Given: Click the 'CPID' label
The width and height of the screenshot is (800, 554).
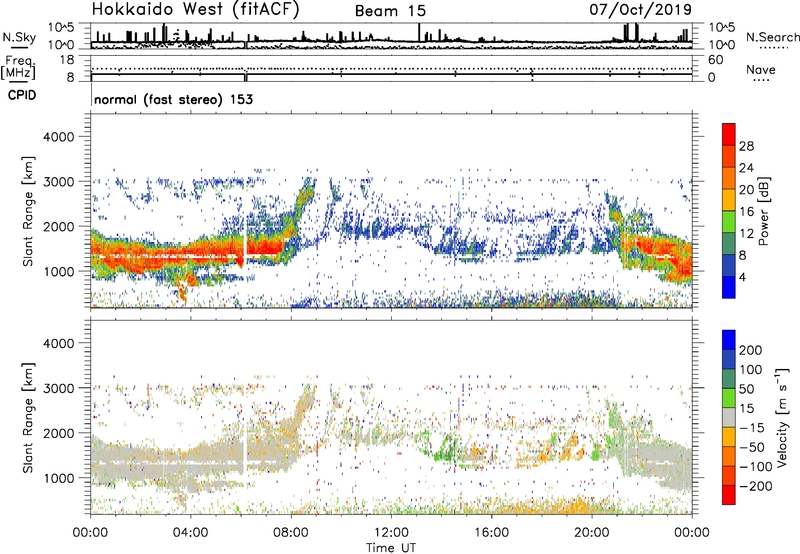Looking at the screenshot, I should [x=22, y=95].
